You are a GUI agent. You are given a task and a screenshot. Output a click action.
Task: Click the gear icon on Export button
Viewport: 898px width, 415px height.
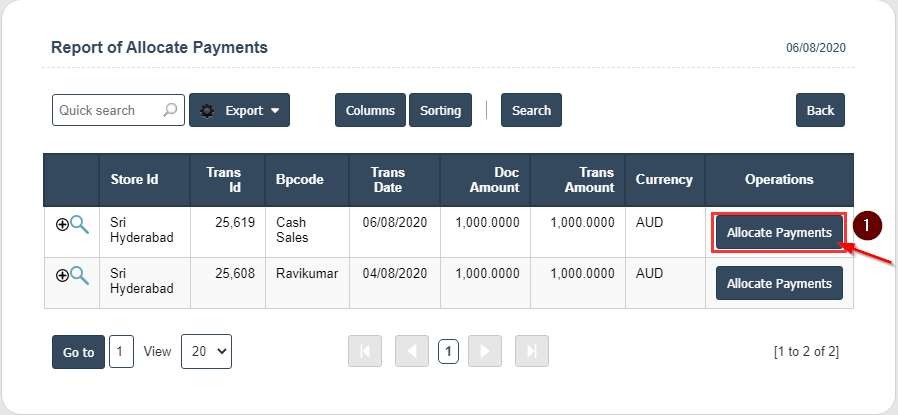point(207,111)
